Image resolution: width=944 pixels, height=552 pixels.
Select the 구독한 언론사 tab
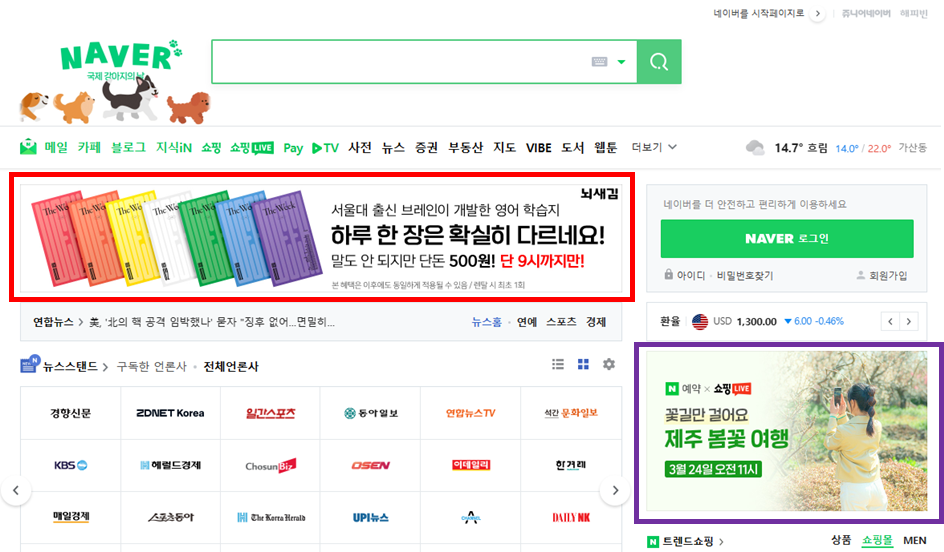click(152, 366)
